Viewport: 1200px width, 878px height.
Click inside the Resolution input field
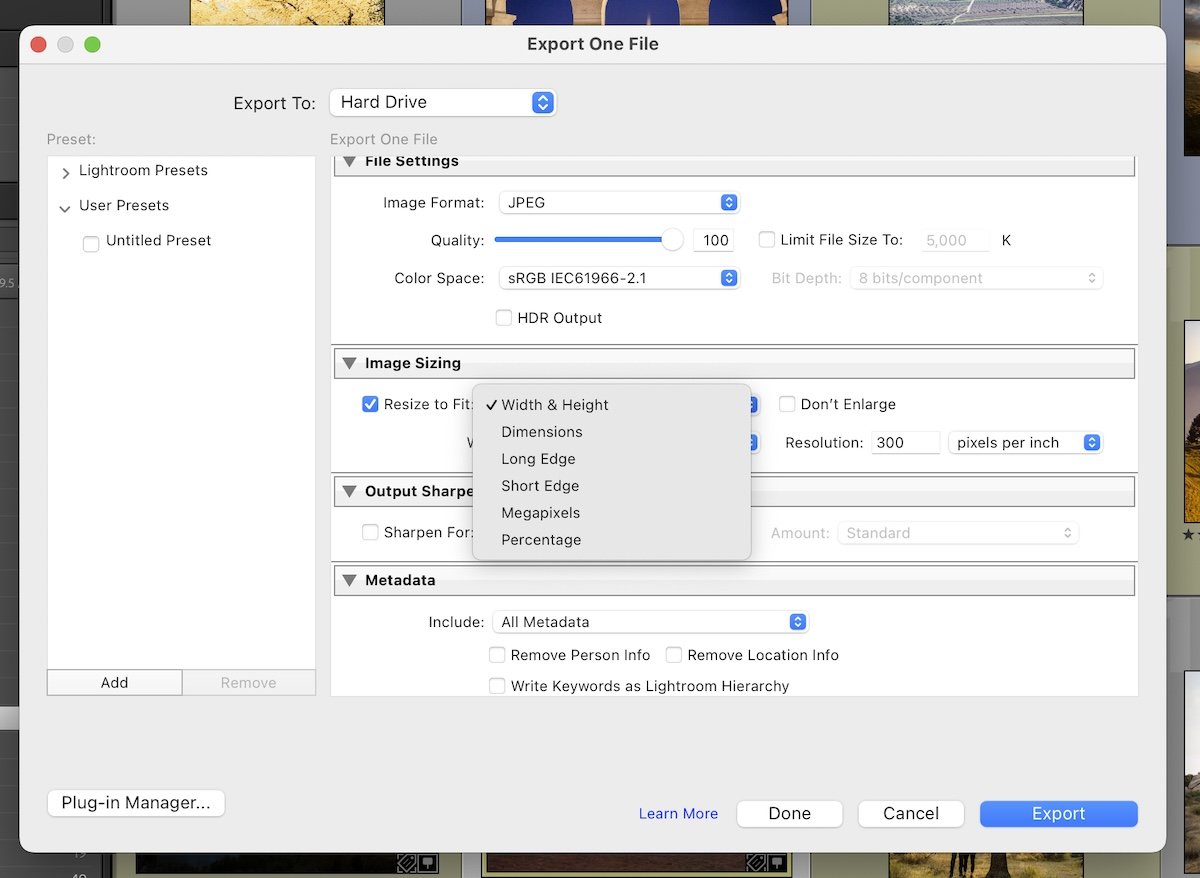[x=905, y=442]
